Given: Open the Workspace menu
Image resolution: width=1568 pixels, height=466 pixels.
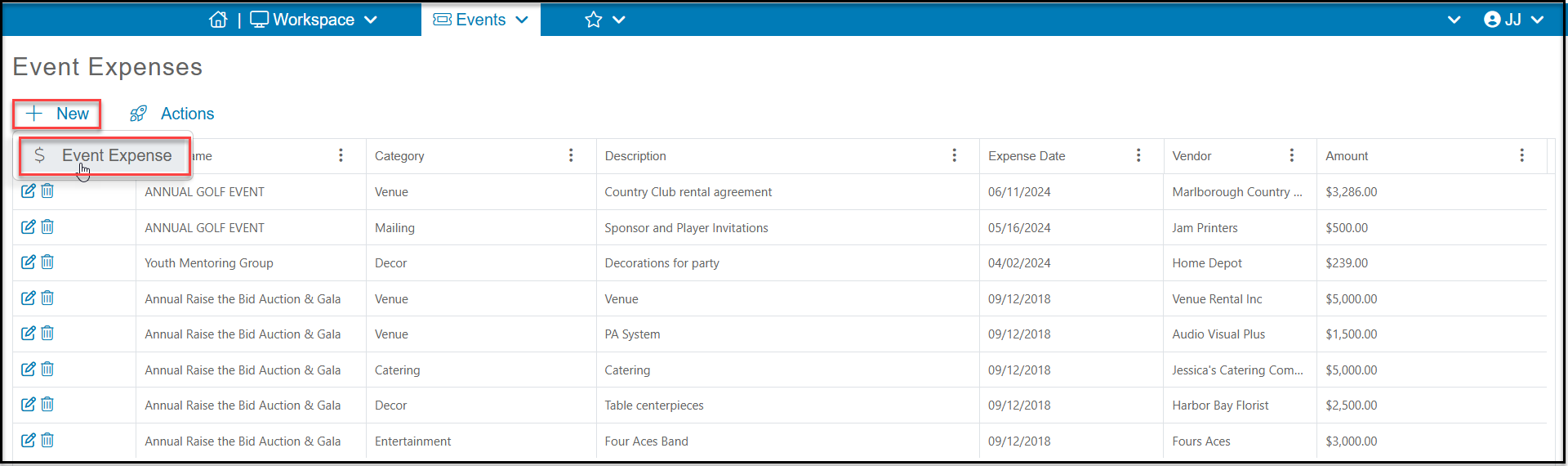Looking at the screenshot, I should coord(314,20).
